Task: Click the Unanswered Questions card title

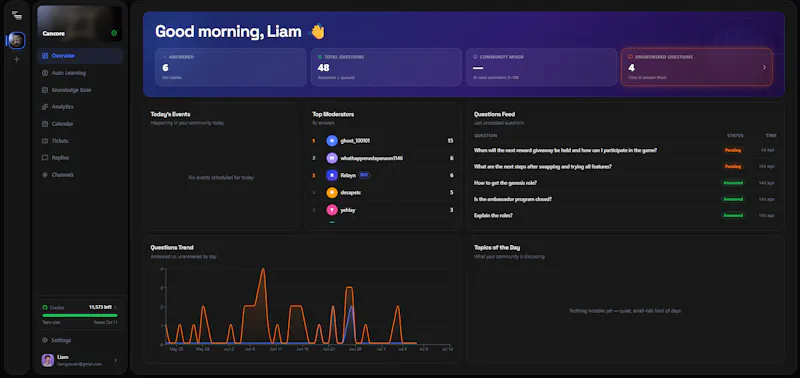Action: (x=664, y=57)
